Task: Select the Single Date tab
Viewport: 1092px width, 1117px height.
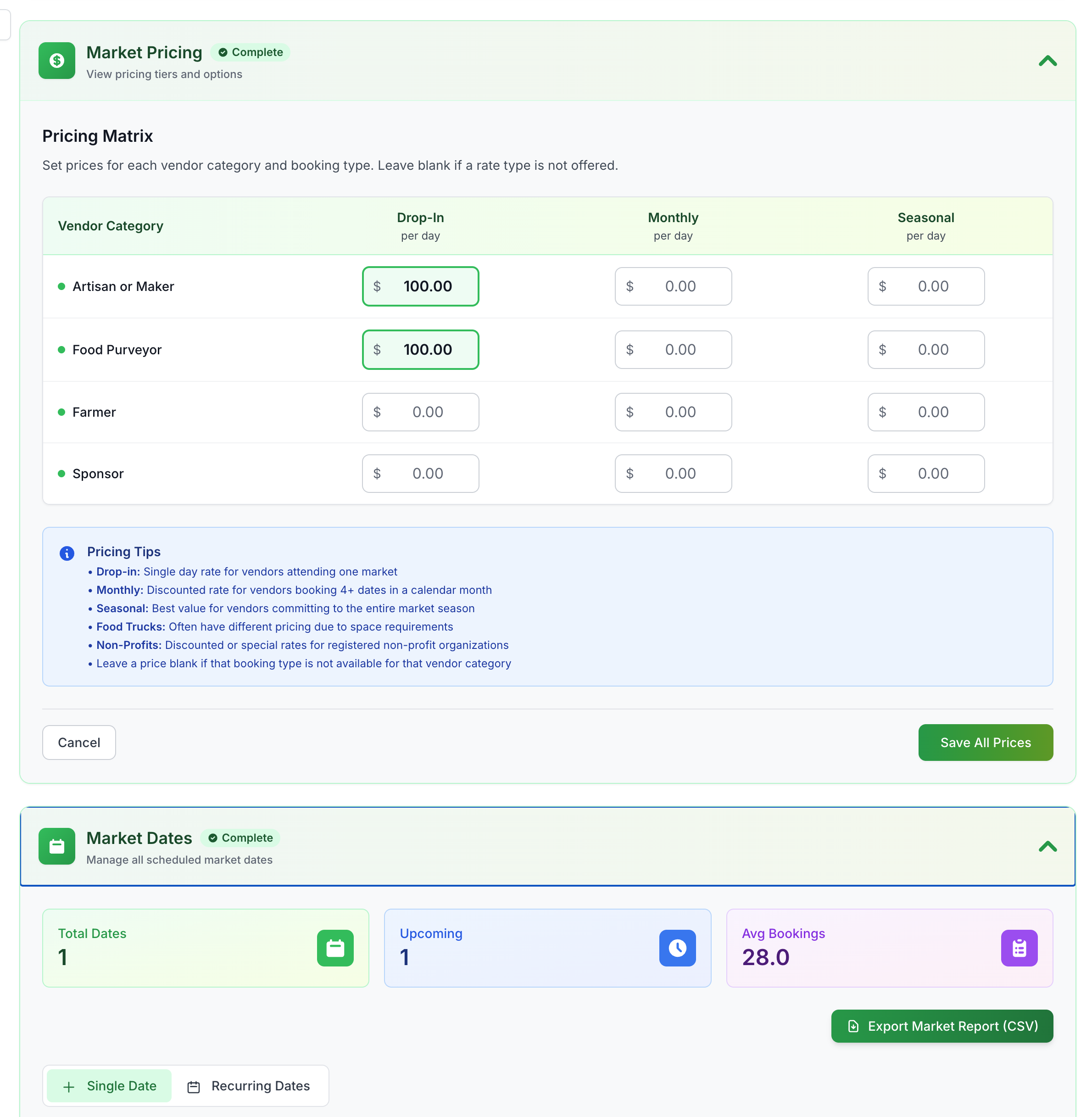Action: point(110,1085)
